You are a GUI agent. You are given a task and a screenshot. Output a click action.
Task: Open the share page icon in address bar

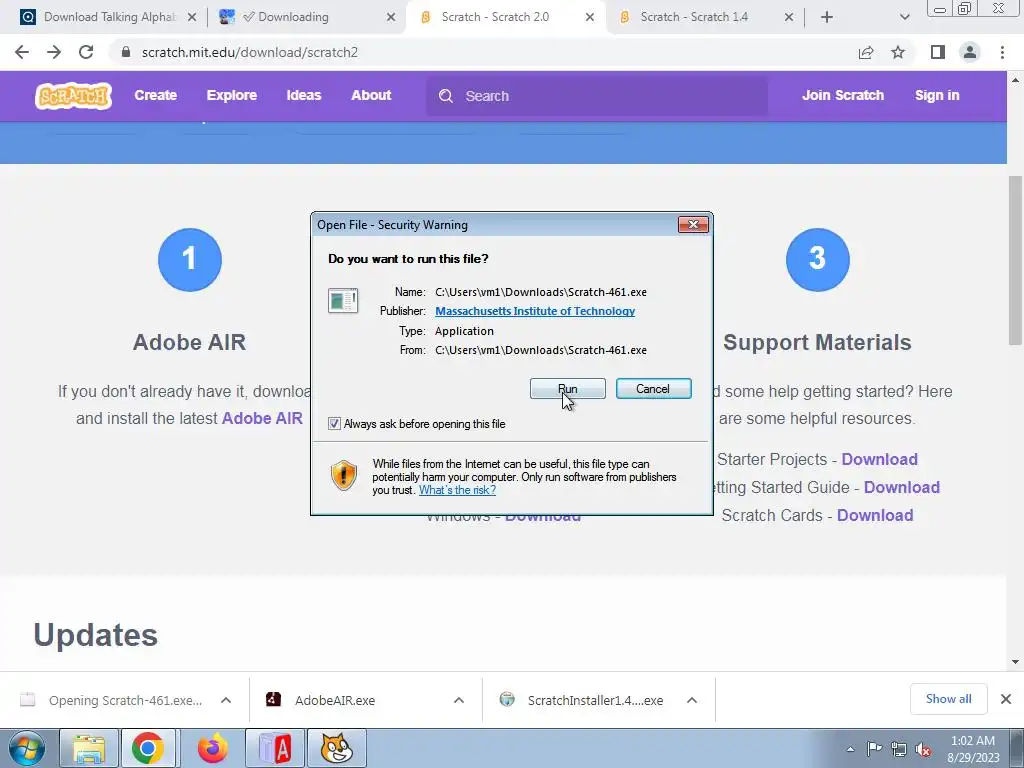(x=866, y=52)
